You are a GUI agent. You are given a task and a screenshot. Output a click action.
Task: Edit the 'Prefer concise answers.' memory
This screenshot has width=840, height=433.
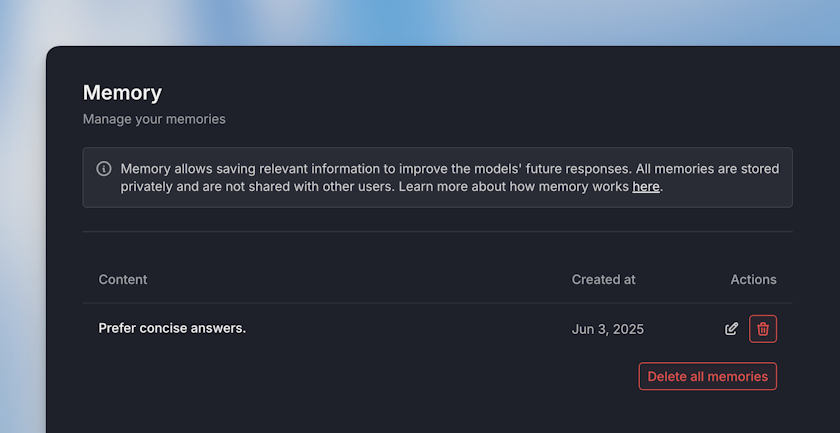coord(732,329)
